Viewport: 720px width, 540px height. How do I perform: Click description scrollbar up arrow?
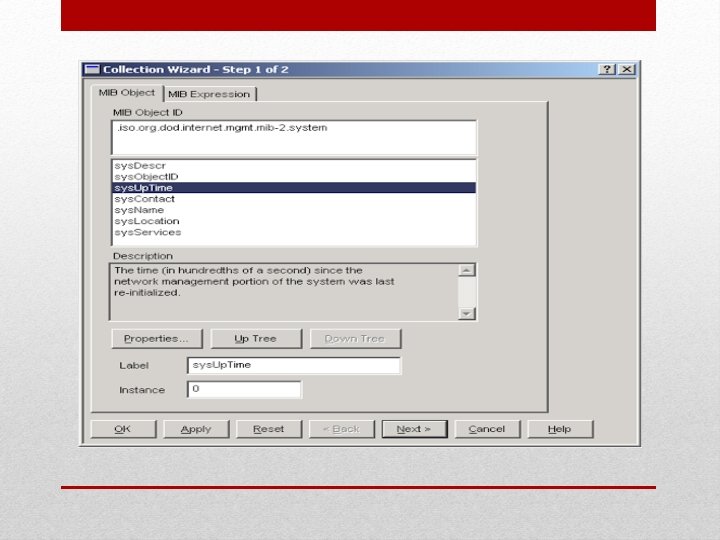coord(467,270)
